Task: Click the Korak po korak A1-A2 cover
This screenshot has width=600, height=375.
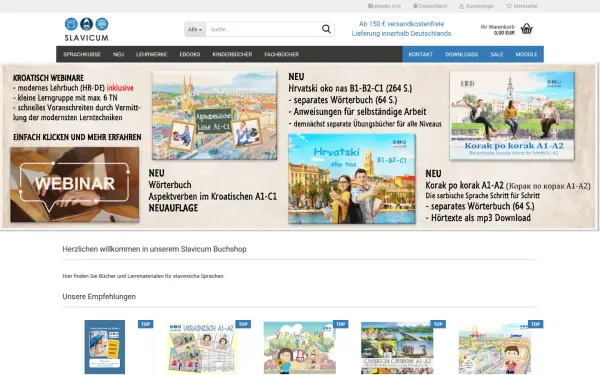Action: [x=512, y=116]
